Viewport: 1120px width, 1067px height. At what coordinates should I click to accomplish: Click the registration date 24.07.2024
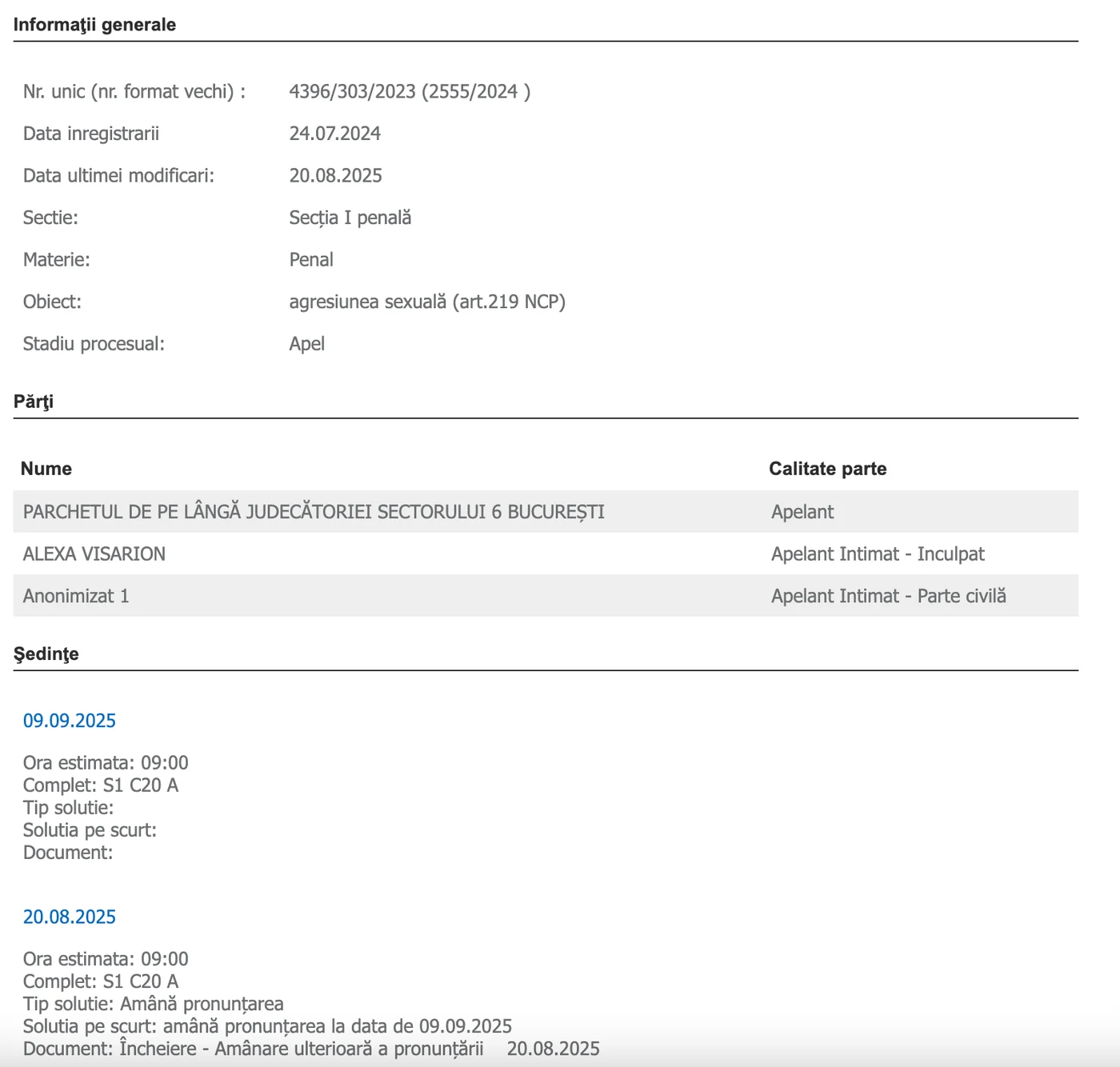[335, 134]
